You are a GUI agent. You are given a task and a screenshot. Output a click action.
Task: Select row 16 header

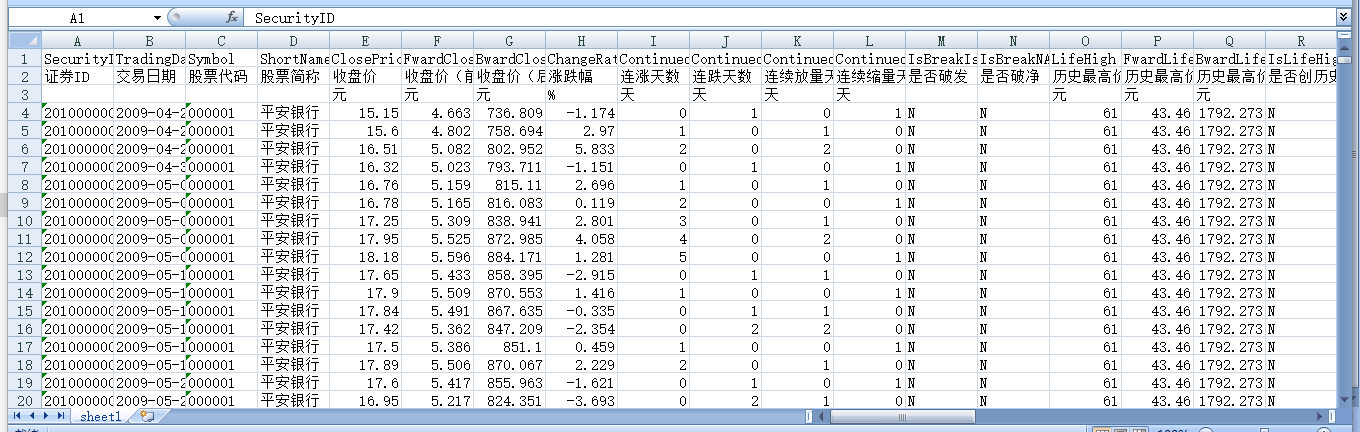(24, 329)
